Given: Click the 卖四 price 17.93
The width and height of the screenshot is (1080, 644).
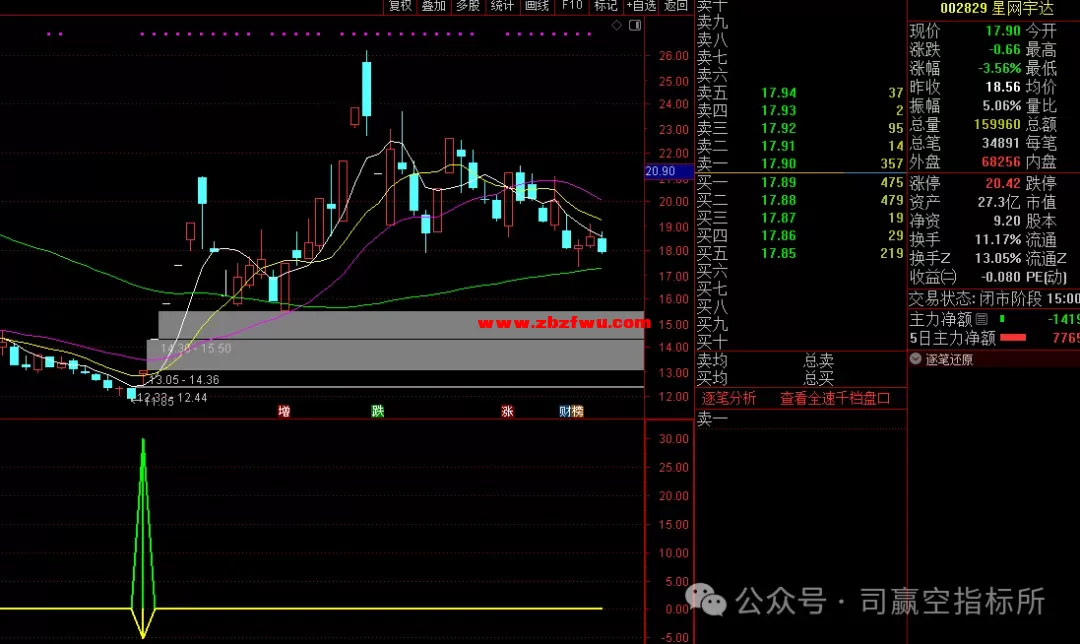Looking at the screenshot, I should (x=778, y=110).
